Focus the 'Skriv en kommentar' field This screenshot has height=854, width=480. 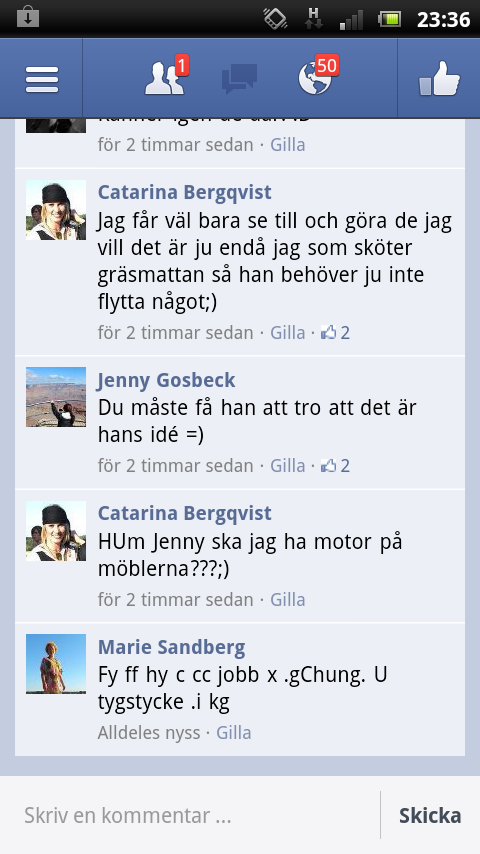(x=191, y=815)
